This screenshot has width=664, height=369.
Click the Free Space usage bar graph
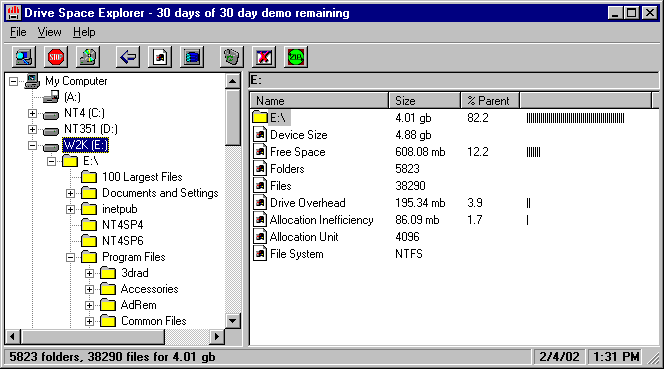click(x=534, y=152)
